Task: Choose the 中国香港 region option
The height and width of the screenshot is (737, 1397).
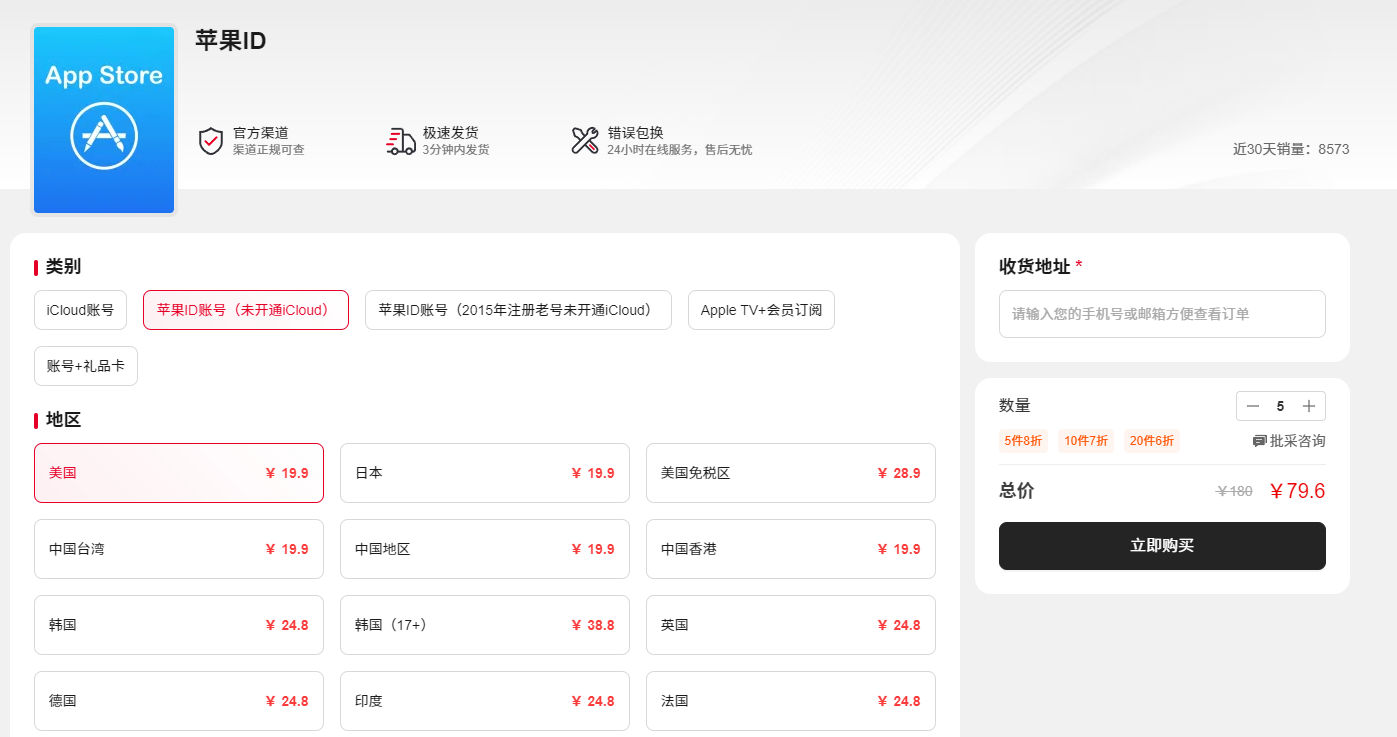Action: 791,549
